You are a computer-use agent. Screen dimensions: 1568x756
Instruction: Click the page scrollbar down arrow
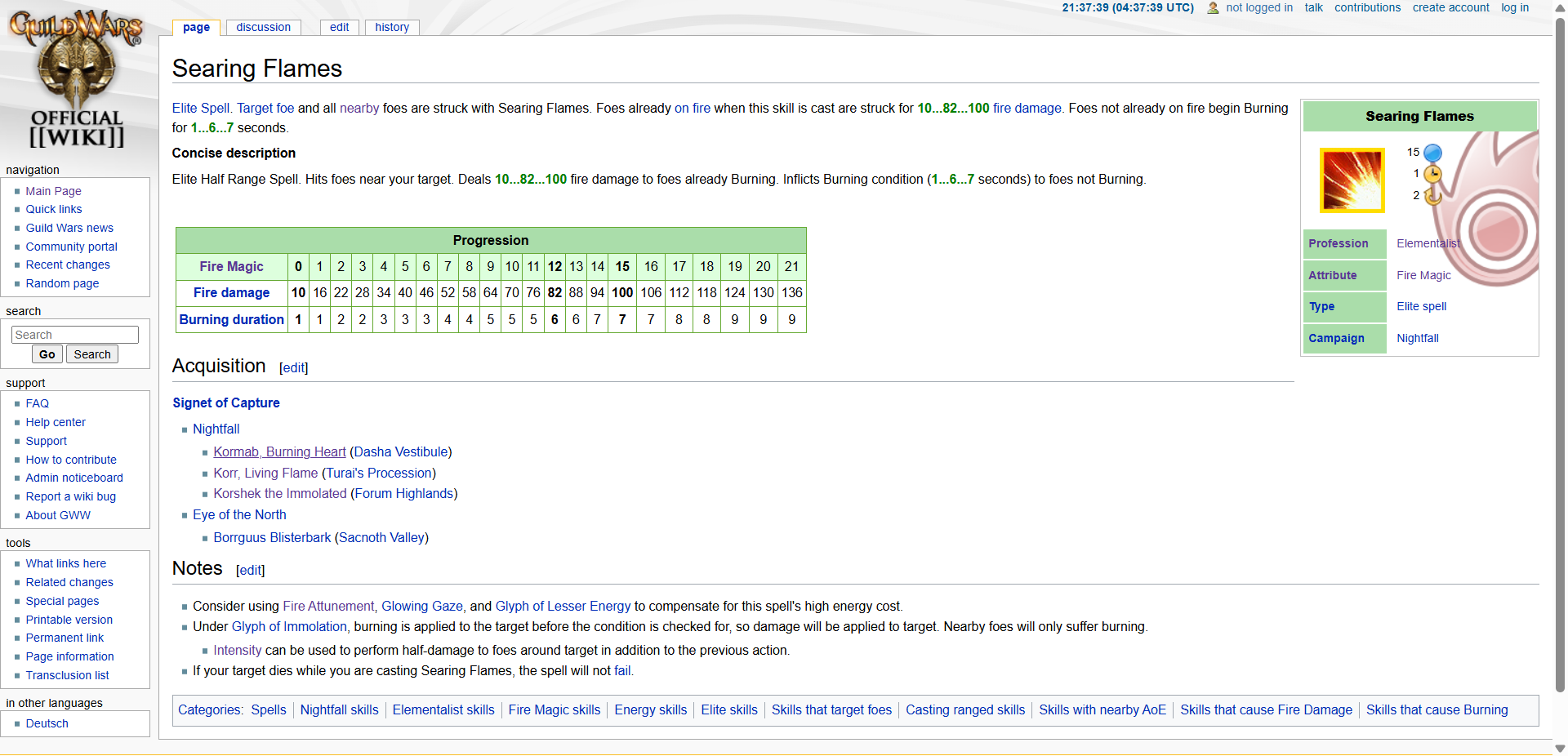(x=1560, y=749)
